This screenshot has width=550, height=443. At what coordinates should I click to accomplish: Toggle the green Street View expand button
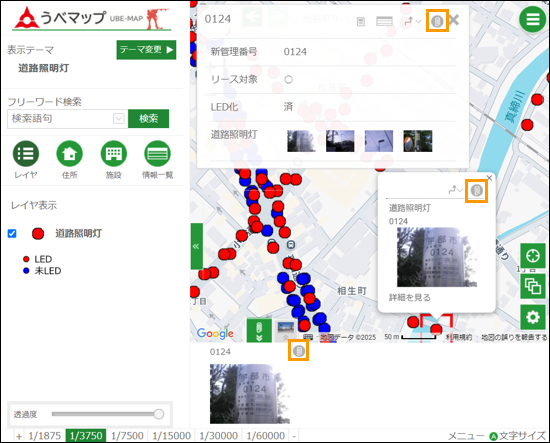coord(259,330)
